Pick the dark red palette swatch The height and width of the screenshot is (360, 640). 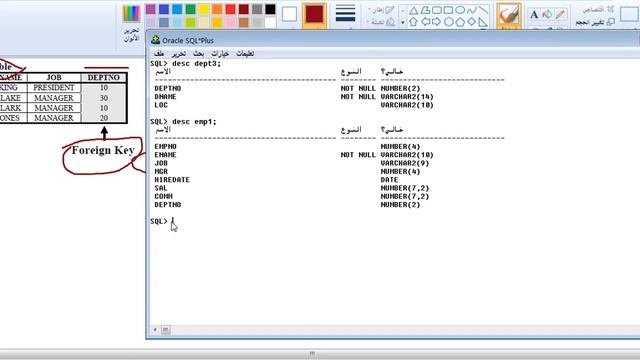coord(244,9)
